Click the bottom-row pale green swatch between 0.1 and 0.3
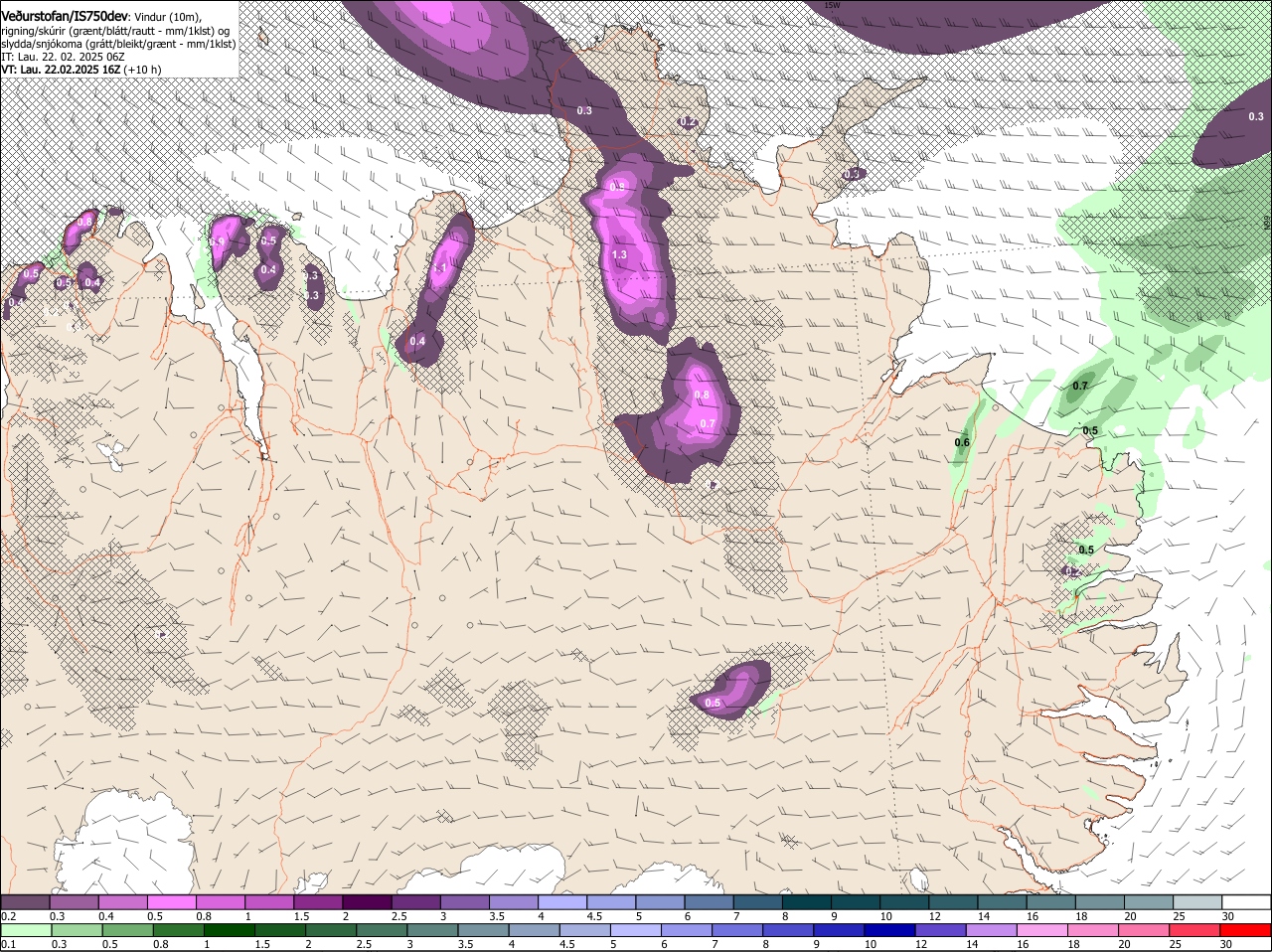Viewport: 1272px width, 952px height. (25, 929)
